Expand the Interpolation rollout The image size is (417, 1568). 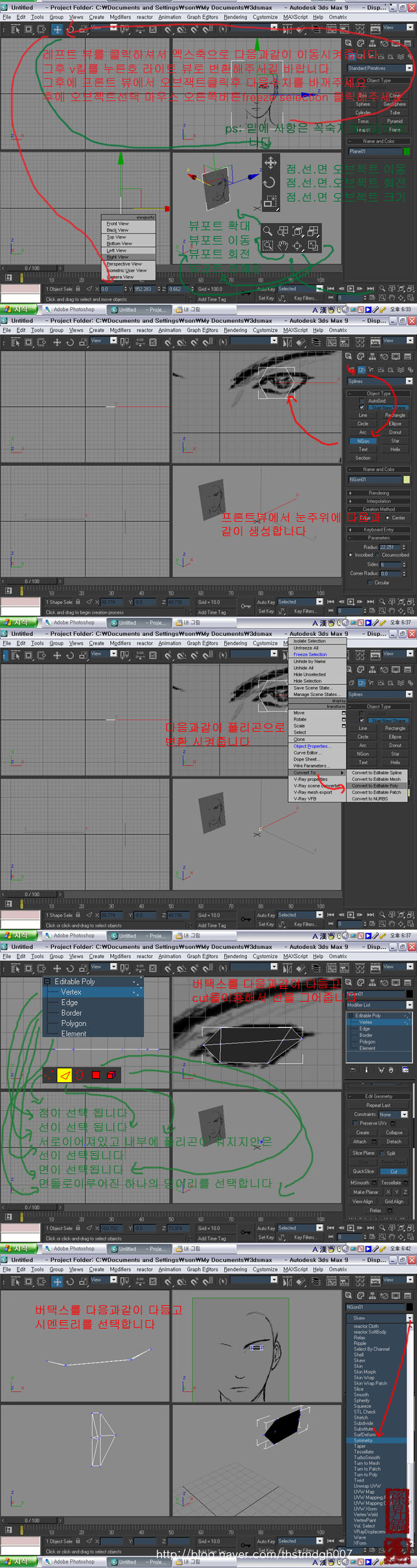click(x=379, y=501)
